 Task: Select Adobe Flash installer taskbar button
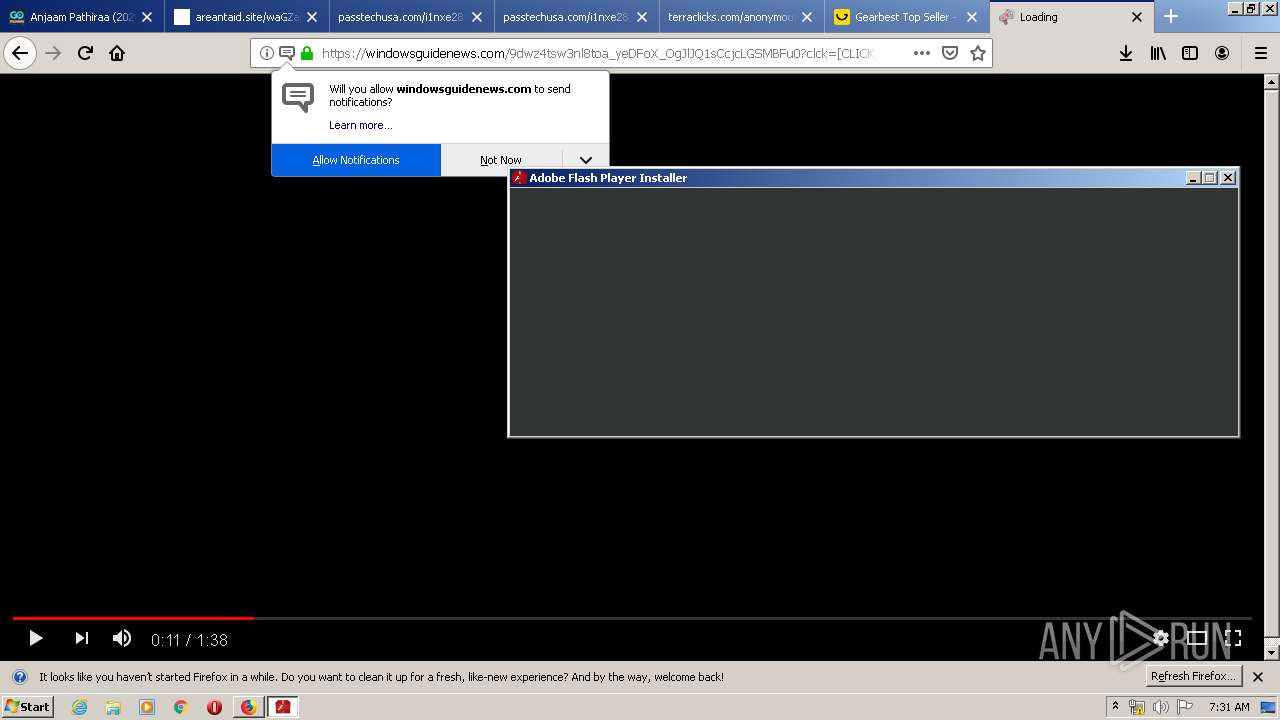[x=283, y=707]
